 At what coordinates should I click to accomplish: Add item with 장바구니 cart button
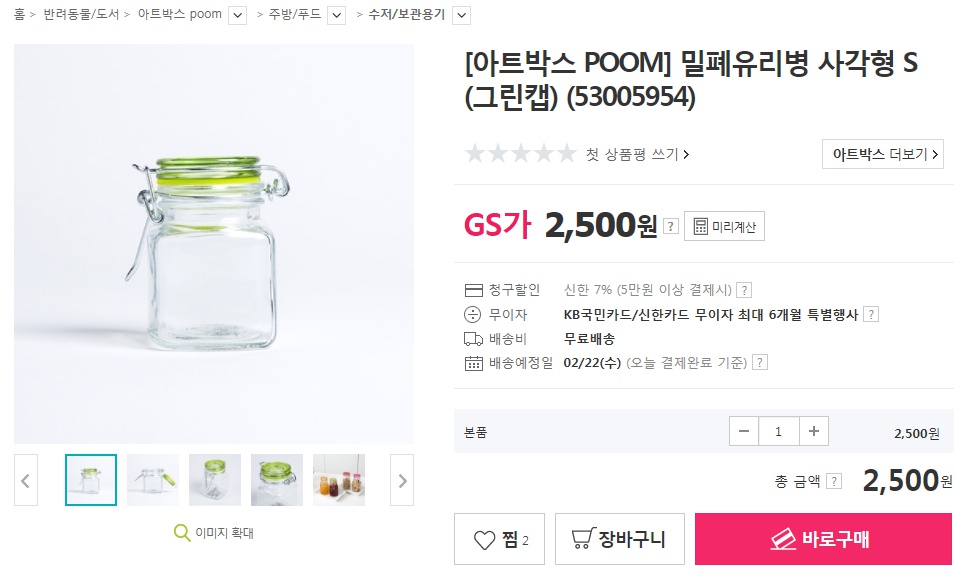tap(619, 540)
